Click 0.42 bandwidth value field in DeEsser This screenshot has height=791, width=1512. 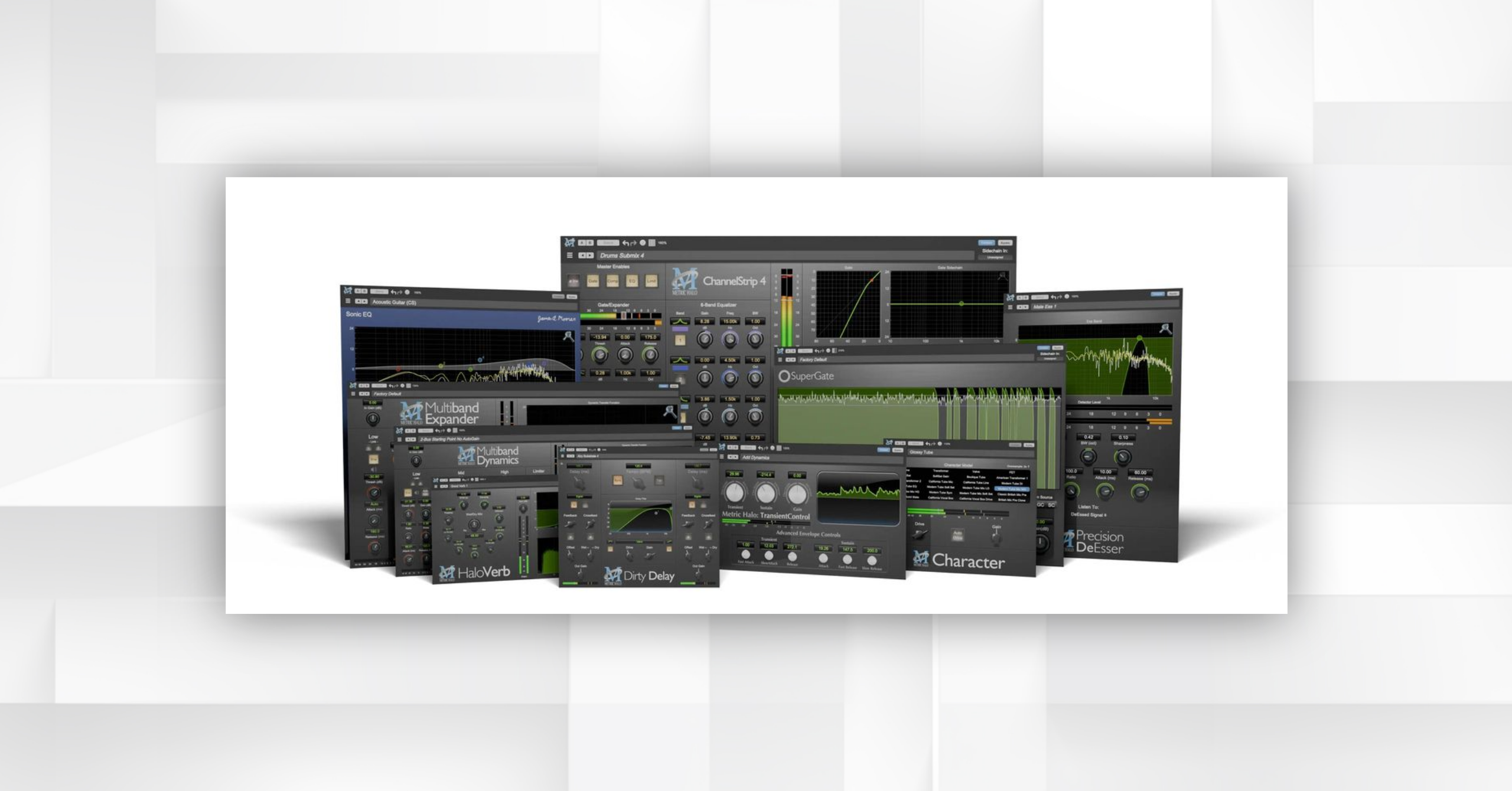pos(1089,437)
